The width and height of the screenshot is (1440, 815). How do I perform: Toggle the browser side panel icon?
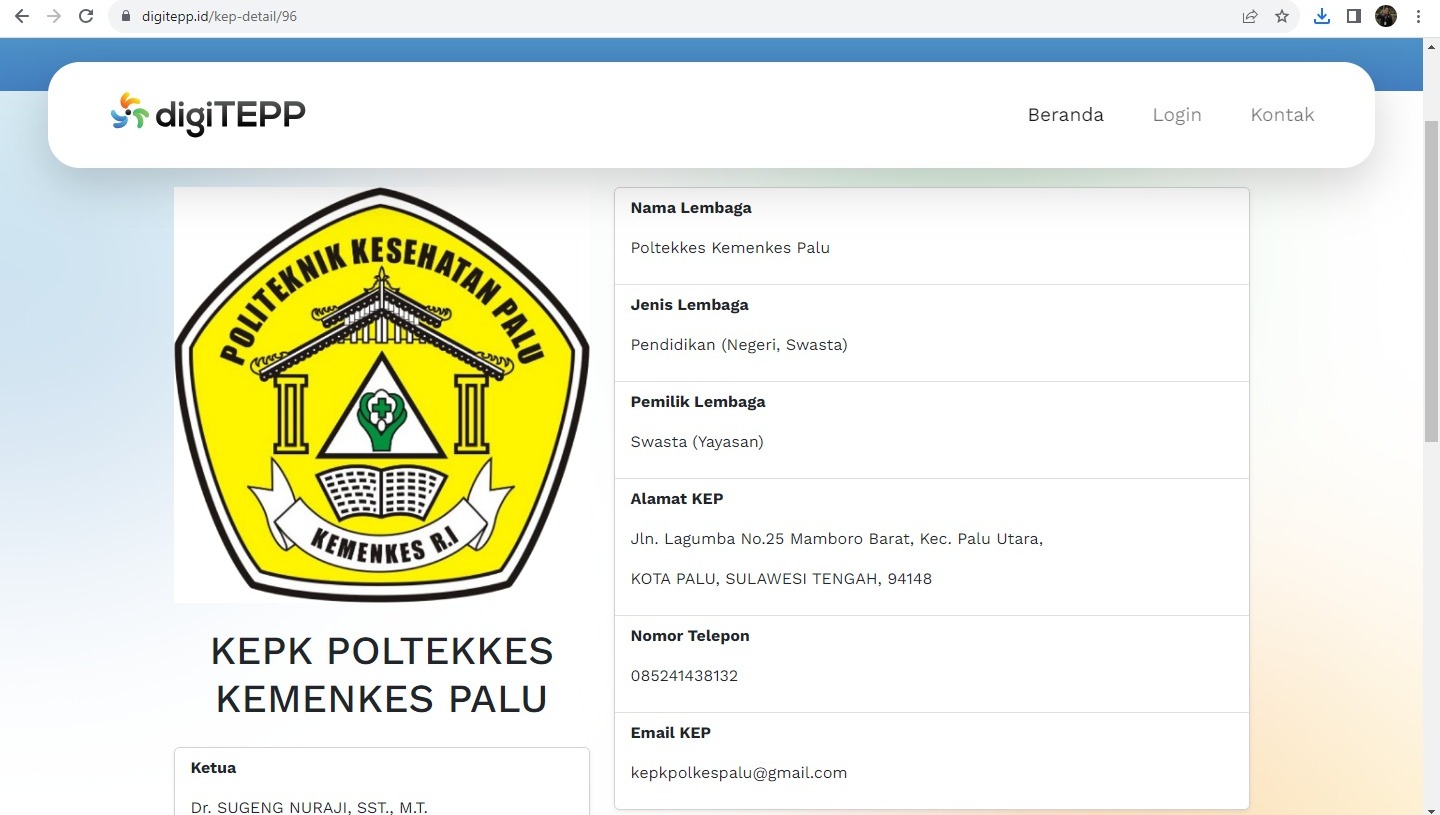1354,16
